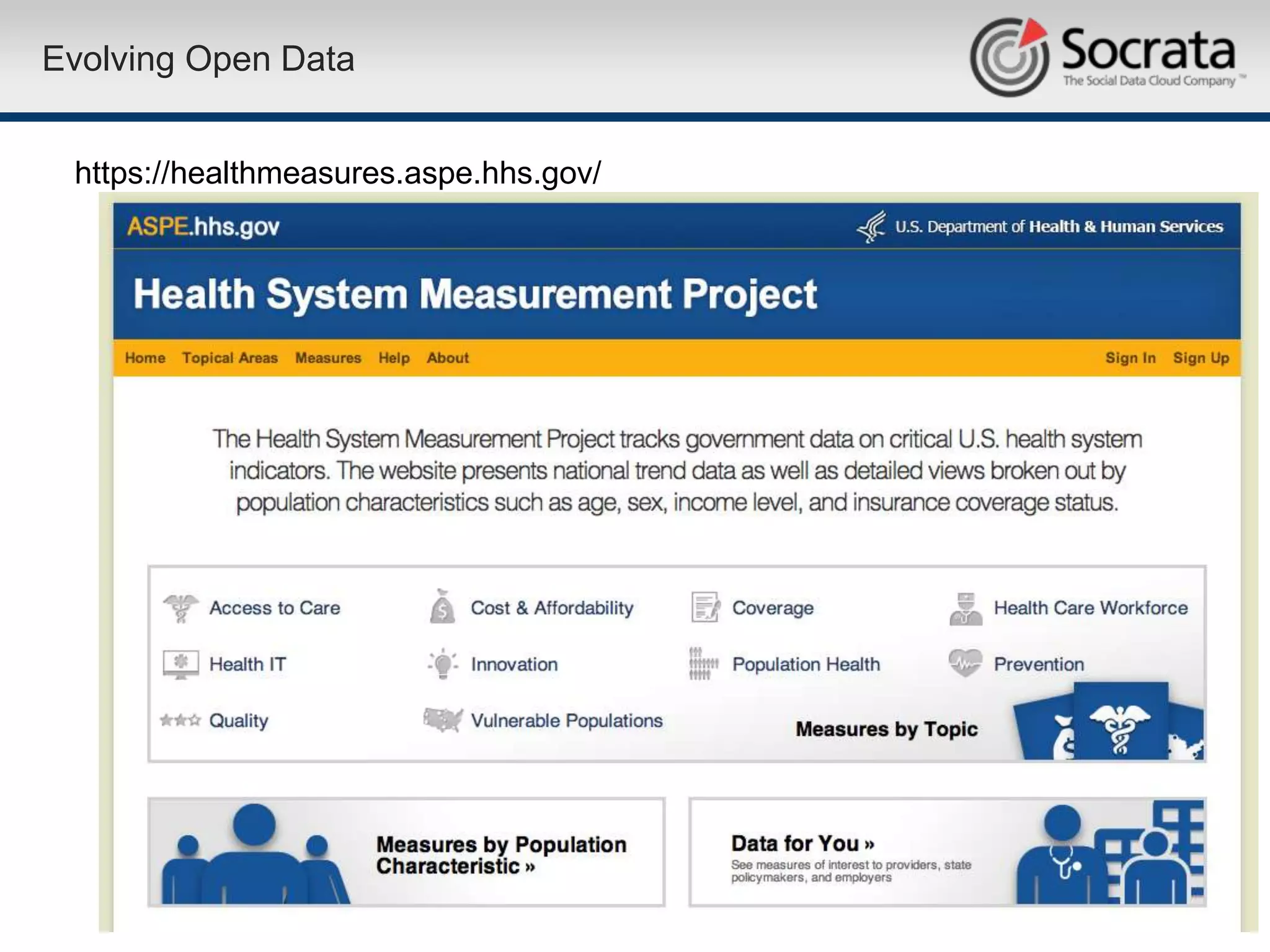Open the Topical Areas menu item
The image size is (1270, 952).
230,358
